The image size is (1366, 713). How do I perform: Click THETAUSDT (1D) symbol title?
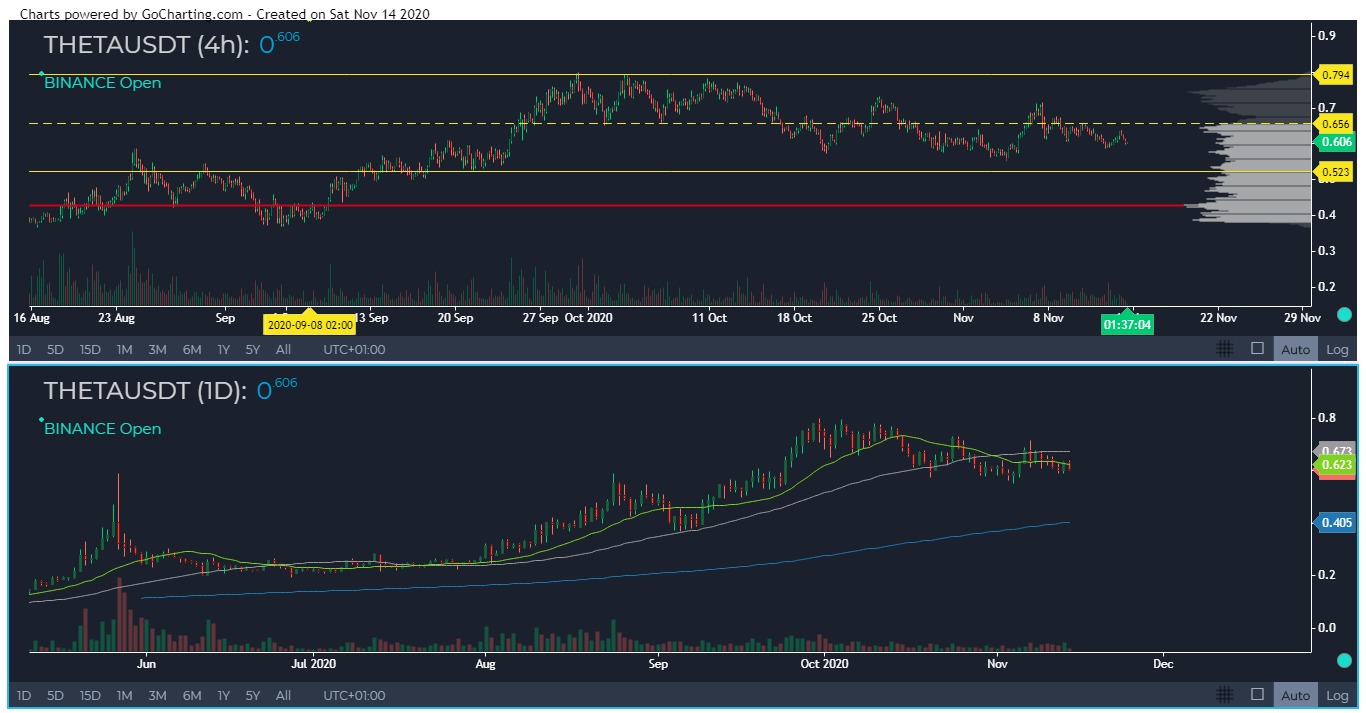pyautogui.click(x=145, y=391)
